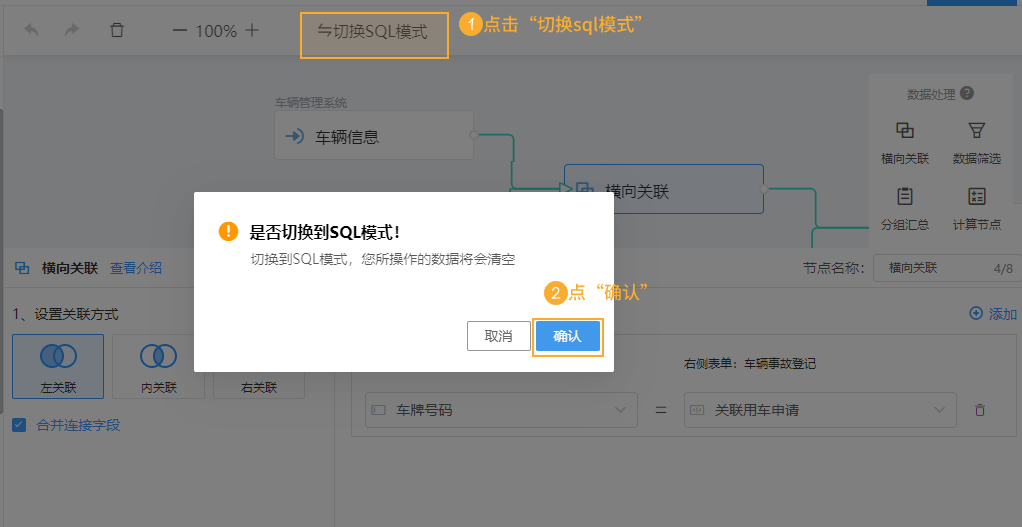
Task: Click the 1、设置关联方式 heading
Action: tap(66, 314)
